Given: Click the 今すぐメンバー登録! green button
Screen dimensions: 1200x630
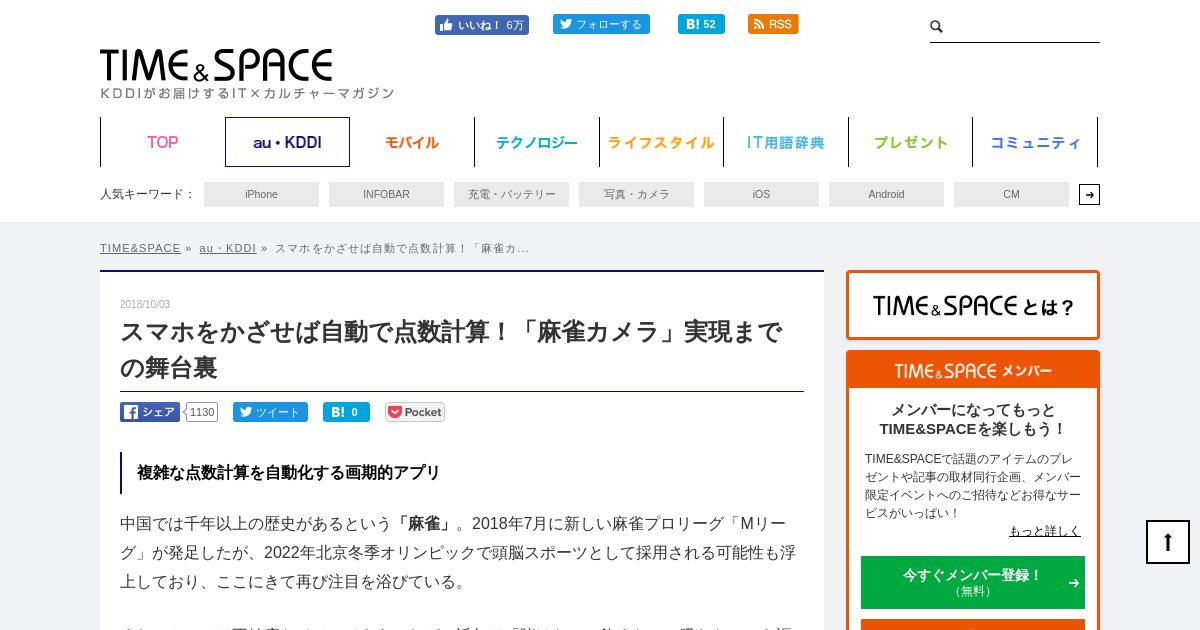Looking at the screenshot, I should point(973,582).
